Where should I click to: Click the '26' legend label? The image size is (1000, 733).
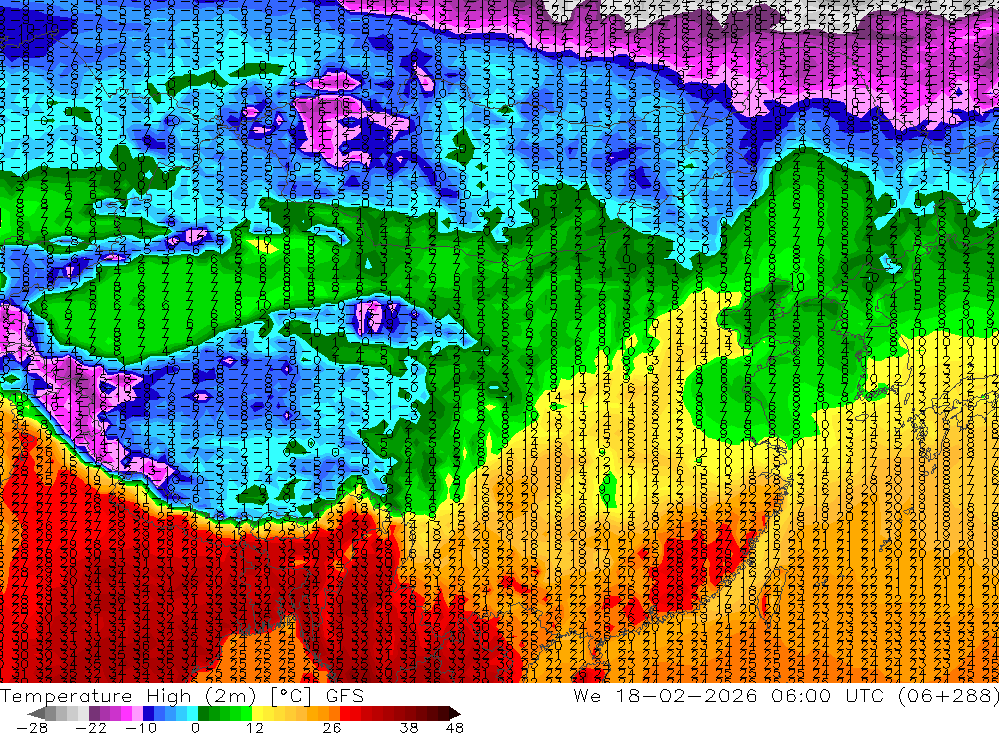tap(332, 727)
